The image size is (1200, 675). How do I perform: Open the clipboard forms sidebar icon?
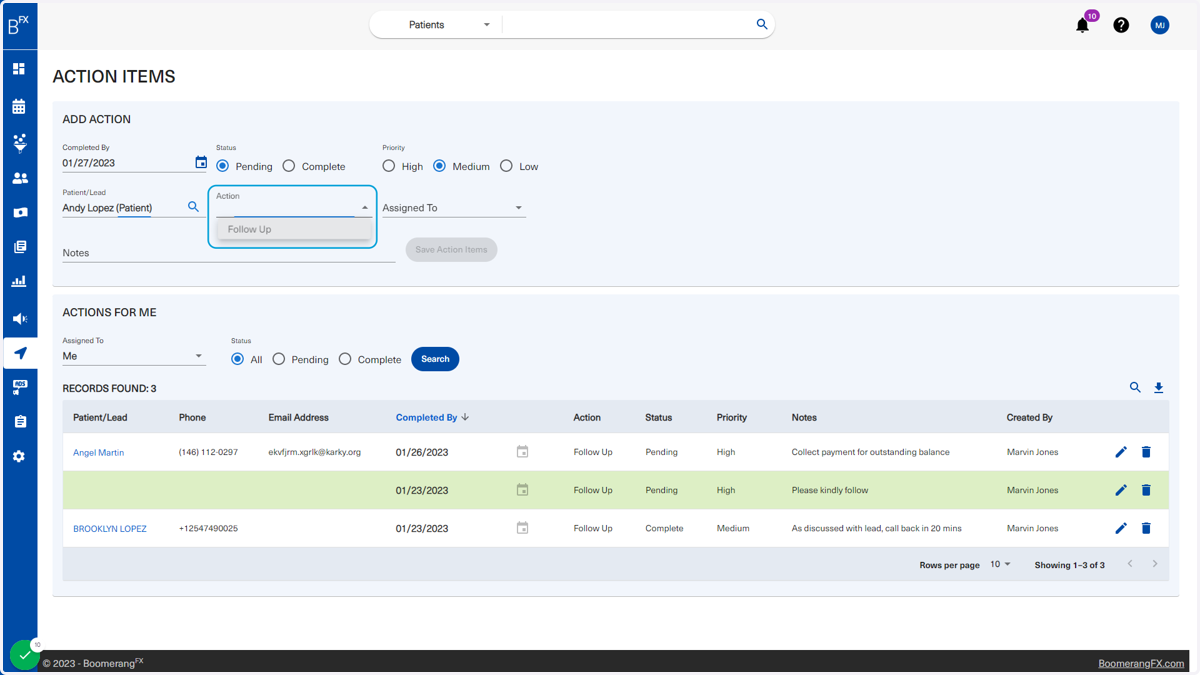point(19,422)
